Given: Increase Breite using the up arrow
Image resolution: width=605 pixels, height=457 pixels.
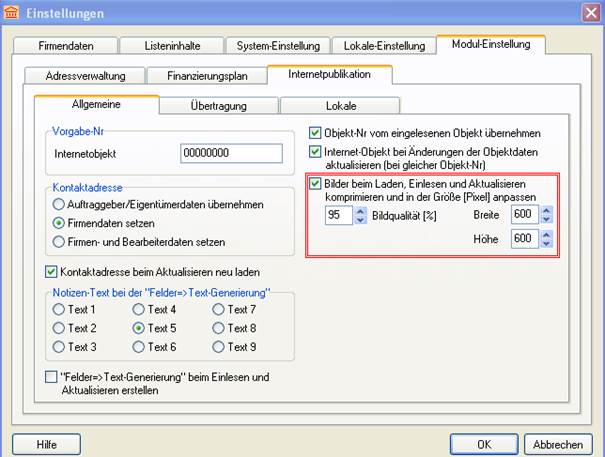Looking at the screenshot, I should [546, 210].
